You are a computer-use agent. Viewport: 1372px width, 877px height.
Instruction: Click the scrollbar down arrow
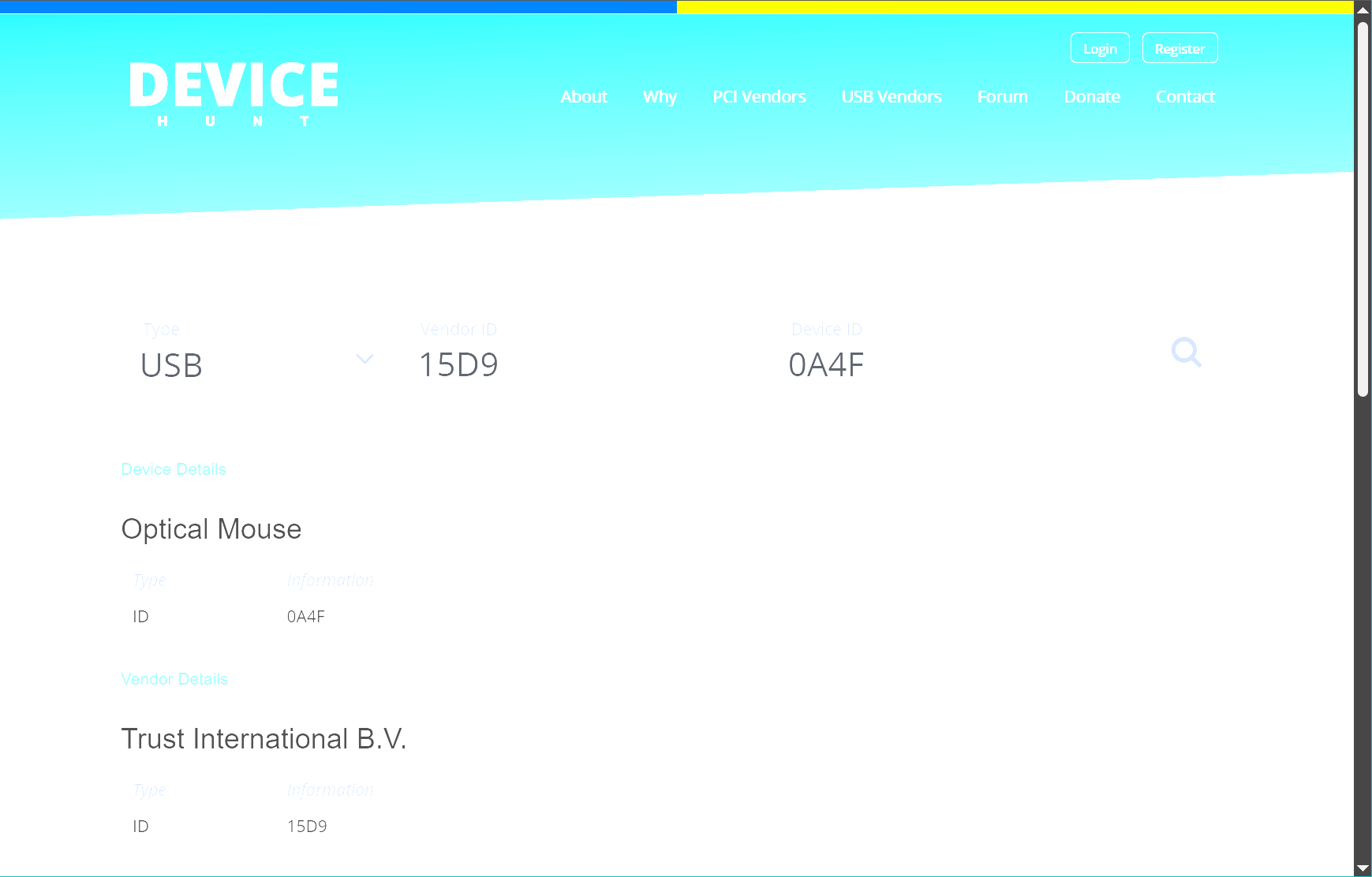[1363, 868]
